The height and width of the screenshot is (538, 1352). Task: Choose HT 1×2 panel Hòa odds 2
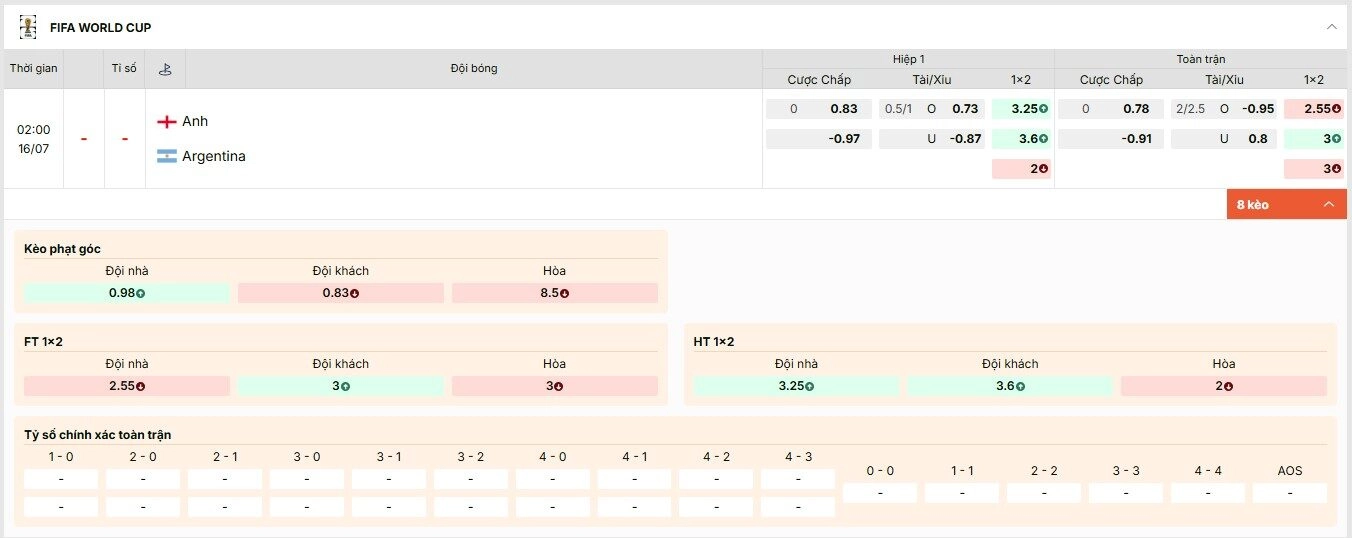1224,386
